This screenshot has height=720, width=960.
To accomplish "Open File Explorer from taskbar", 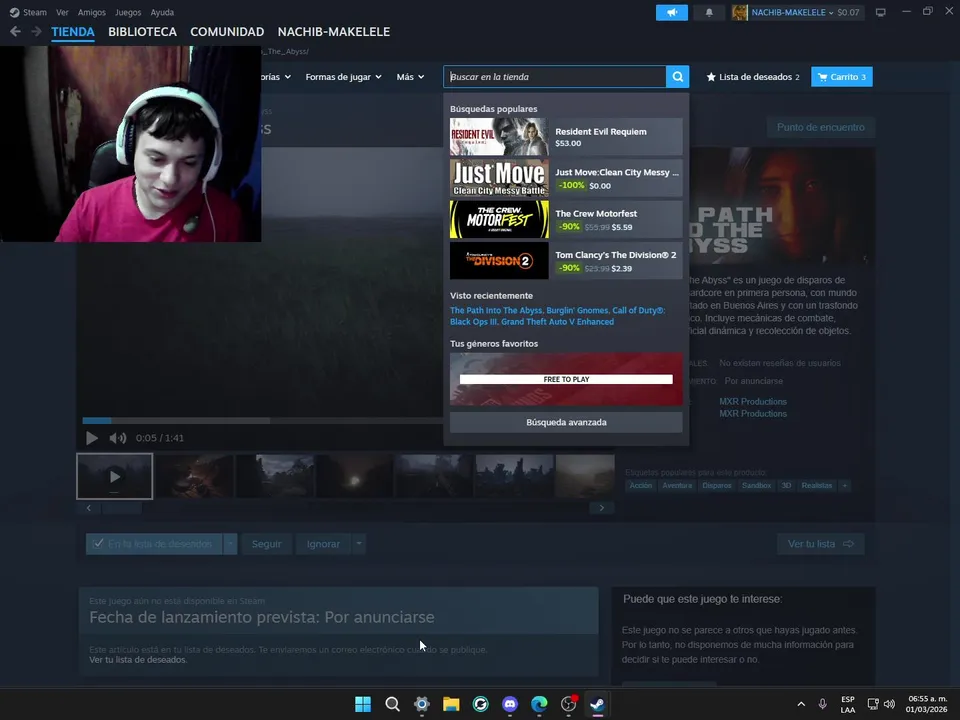I will [x=451, y=704].
